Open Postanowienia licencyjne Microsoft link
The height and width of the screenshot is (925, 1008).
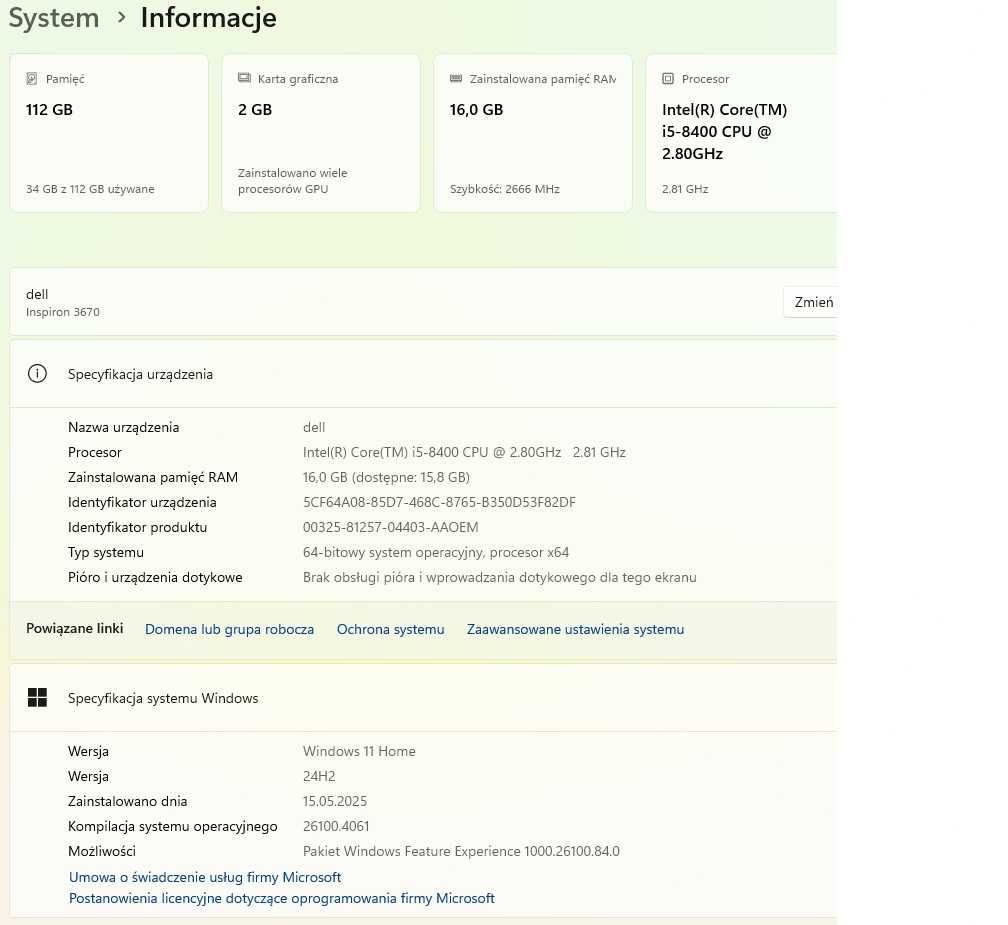click(282, 898)
